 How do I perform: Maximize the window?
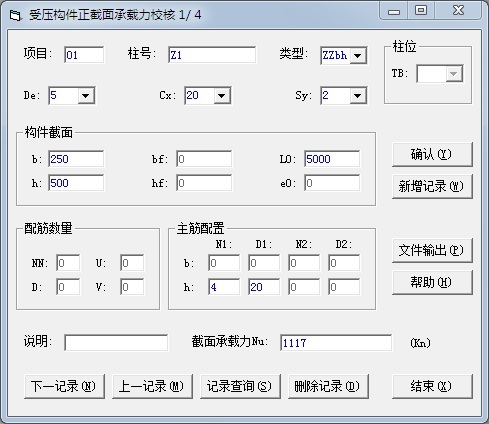(421, 11)
